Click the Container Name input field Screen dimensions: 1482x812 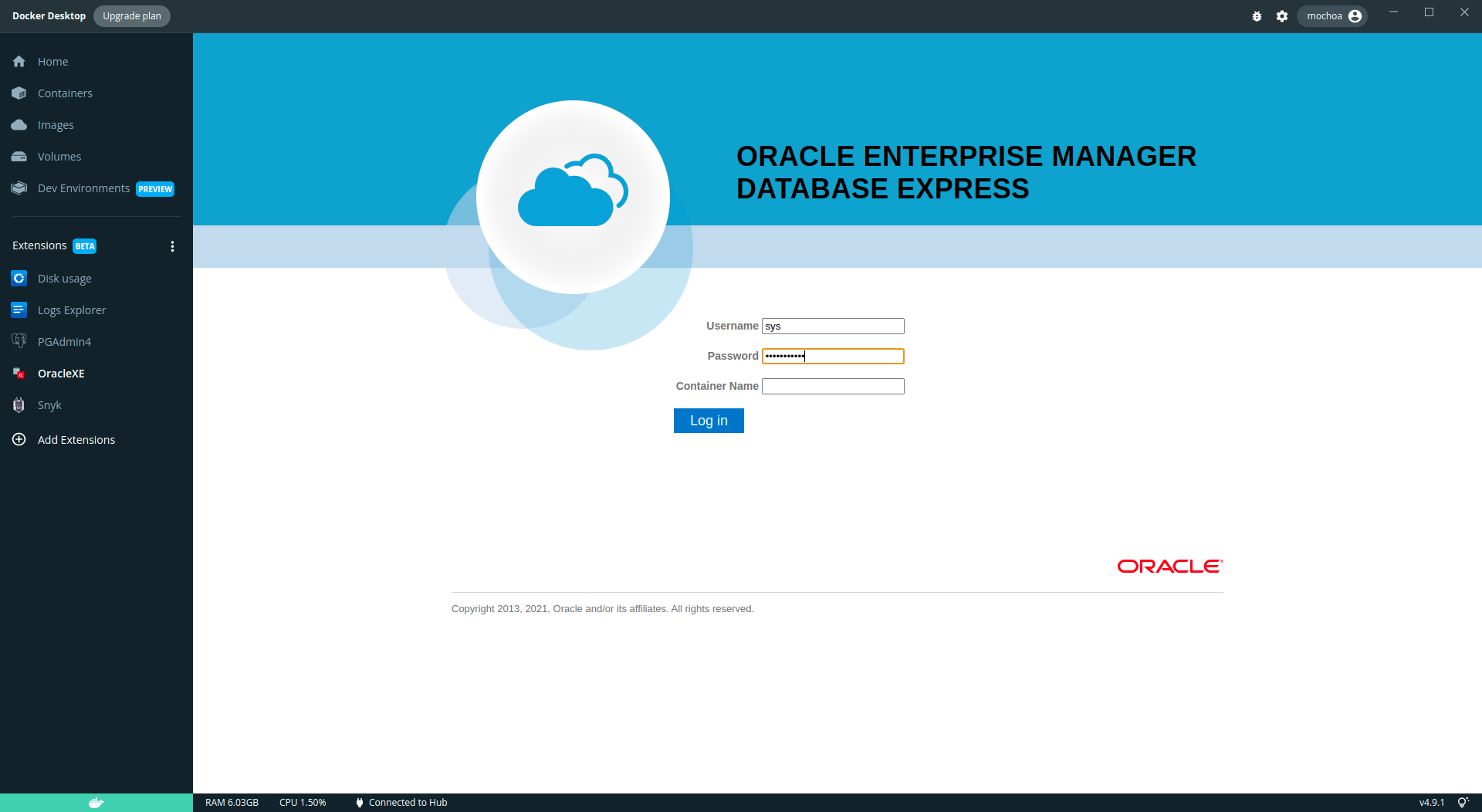(x=833, y=386)
